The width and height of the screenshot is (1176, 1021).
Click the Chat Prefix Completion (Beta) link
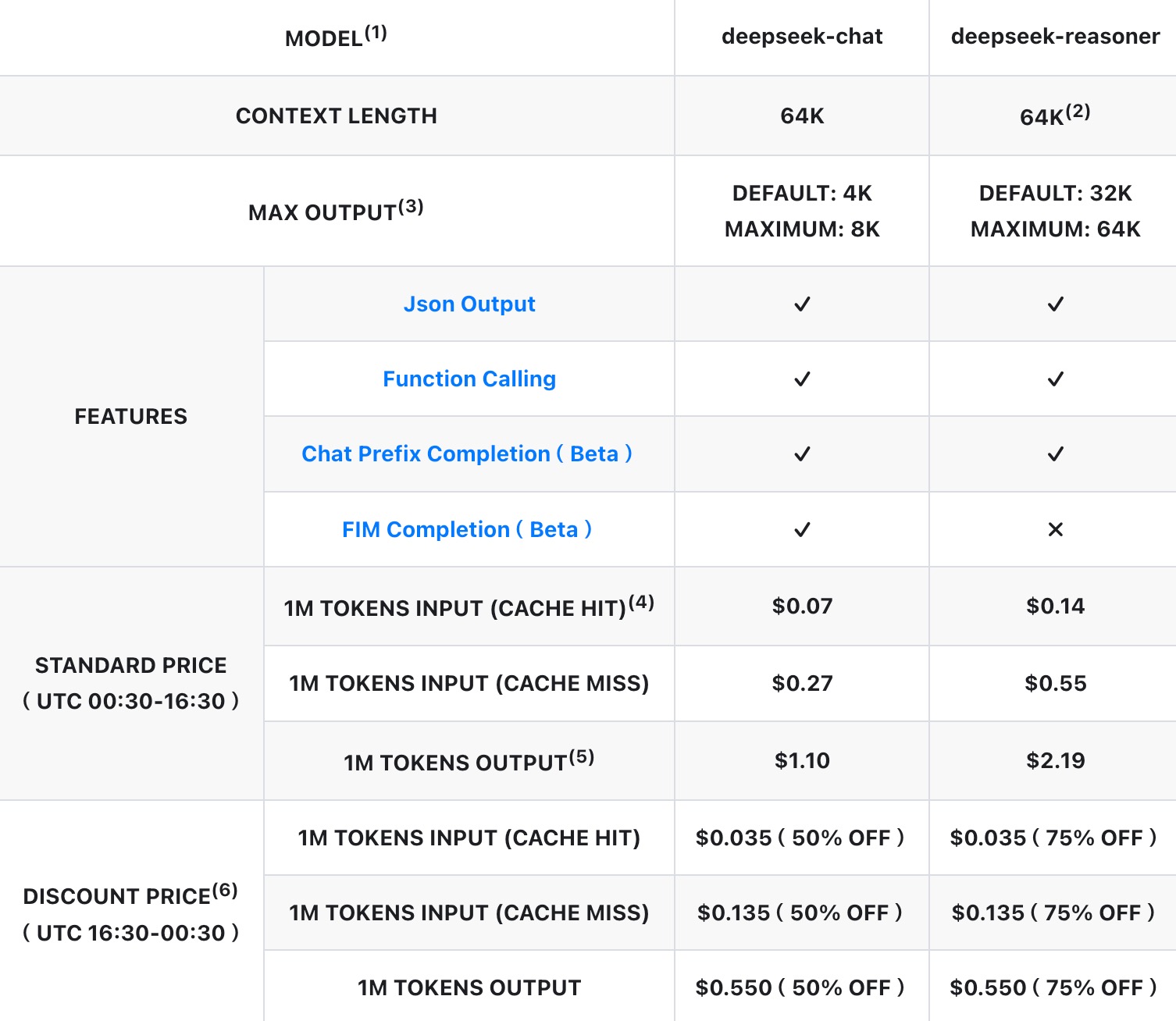point(467,454)
